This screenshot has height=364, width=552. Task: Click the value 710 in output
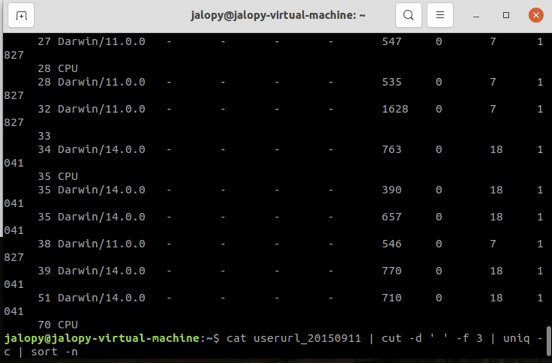(x=391, y=298)
